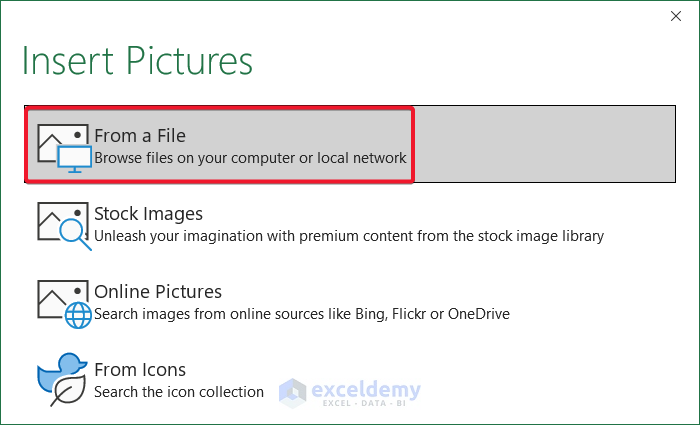Click the magnifier overlay on Stock Images icon
Screen dimensions: 700x425
pos(74,234)
